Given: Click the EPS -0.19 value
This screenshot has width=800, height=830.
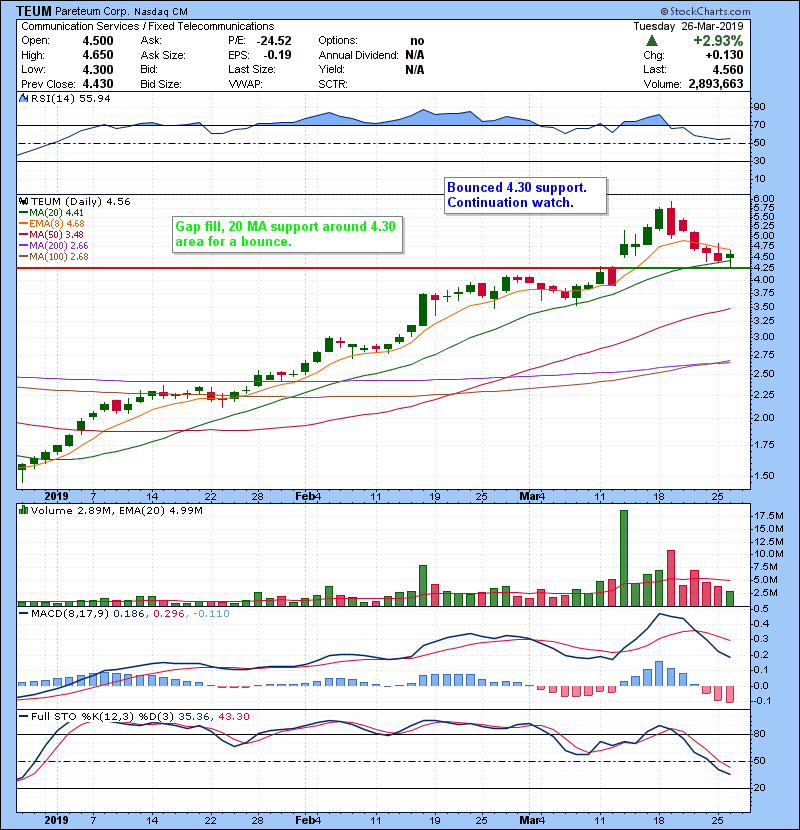Looking at the screenshot, I should coord(277,55).
